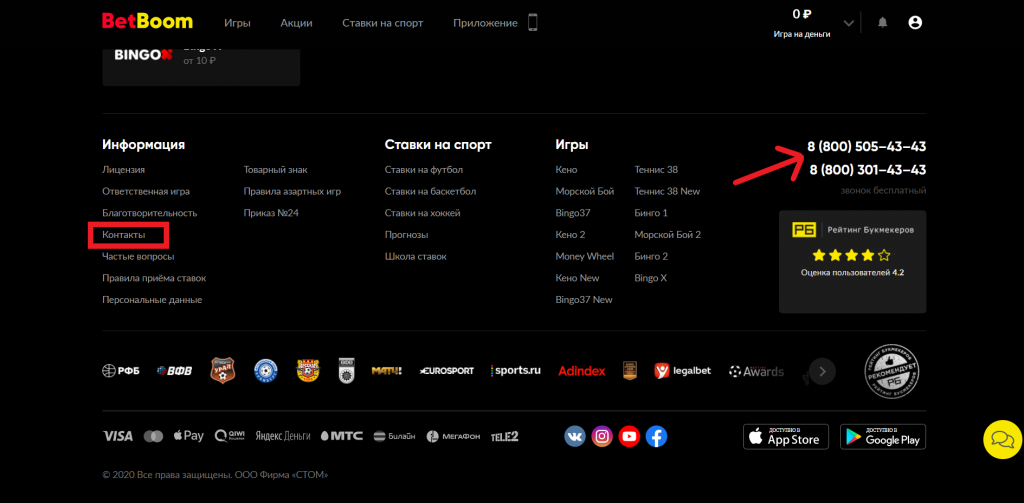Click the РБ Рекомендует round badge
This screenshot has height=503, width=1024.
891,371
